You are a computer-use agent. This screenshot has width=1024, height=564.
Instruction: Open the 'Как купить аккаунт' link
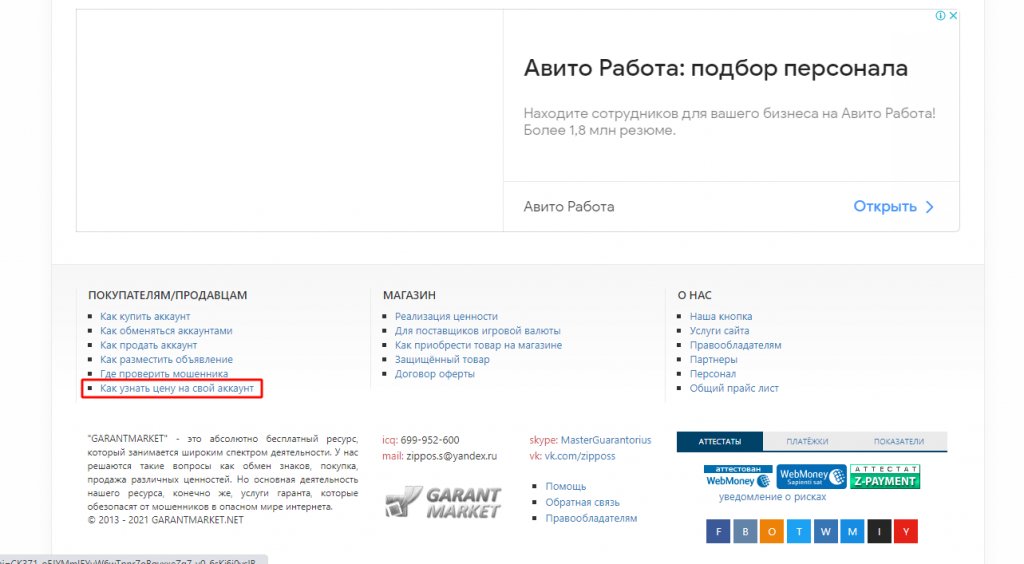click(145, 317)
